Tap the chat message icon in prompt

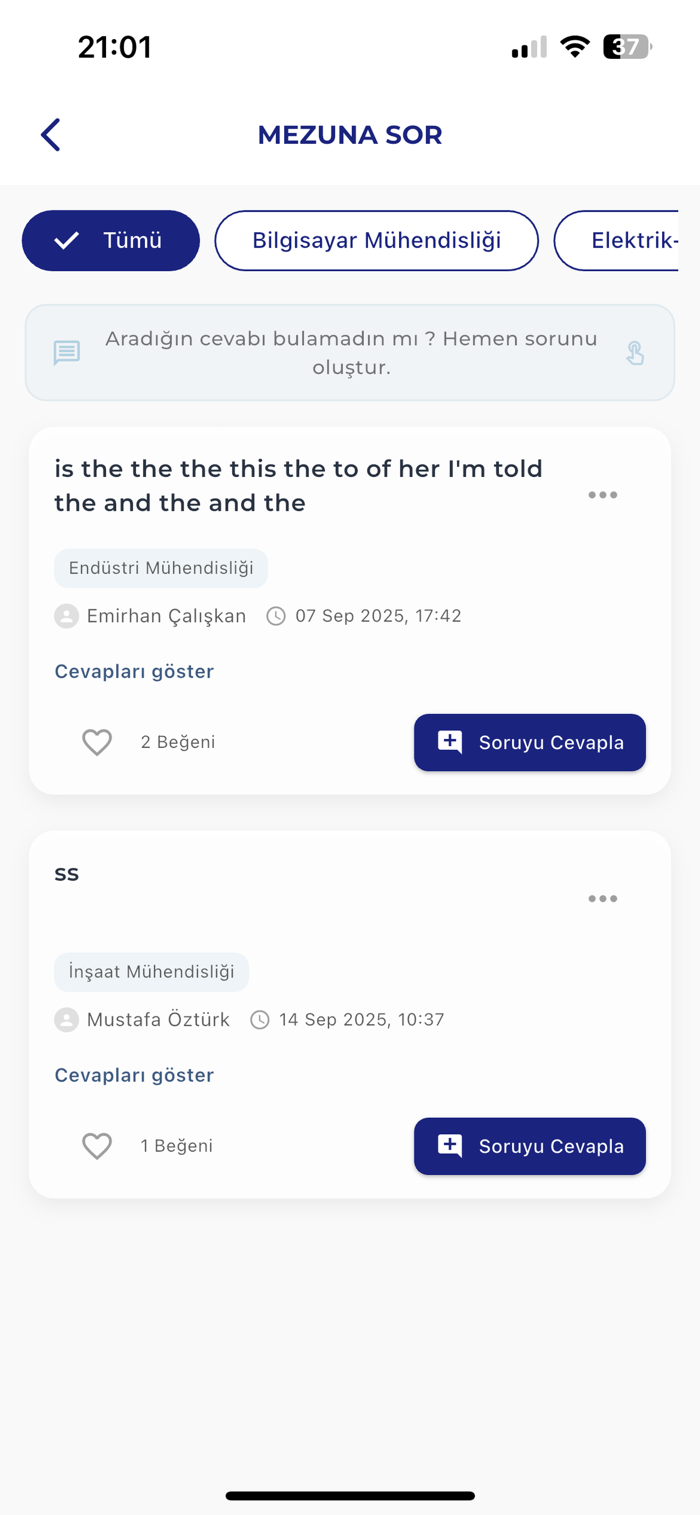click(x=67, y=353)
